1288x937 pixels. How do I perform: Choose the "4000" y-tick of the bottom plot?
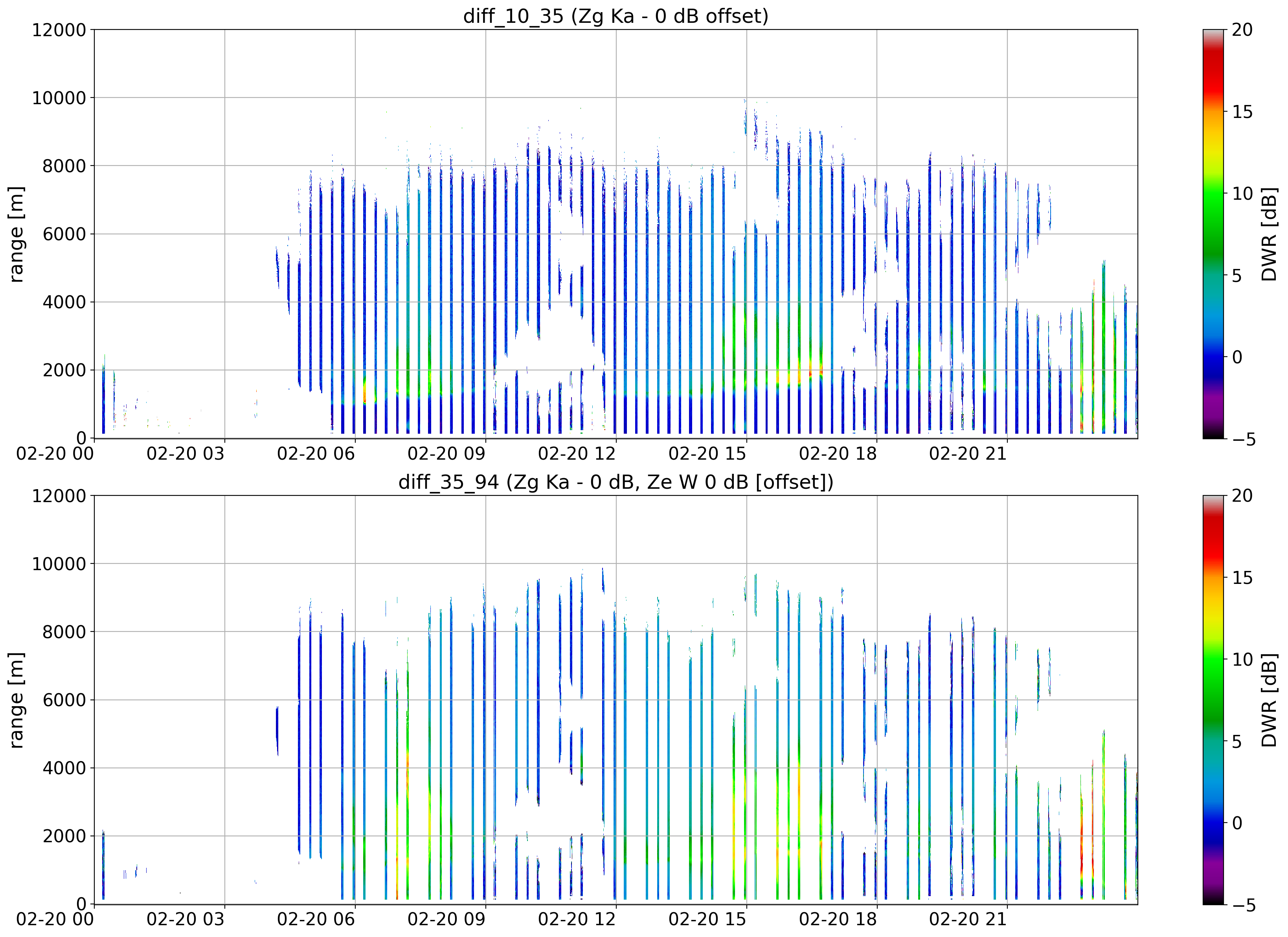tap(65, 768)
